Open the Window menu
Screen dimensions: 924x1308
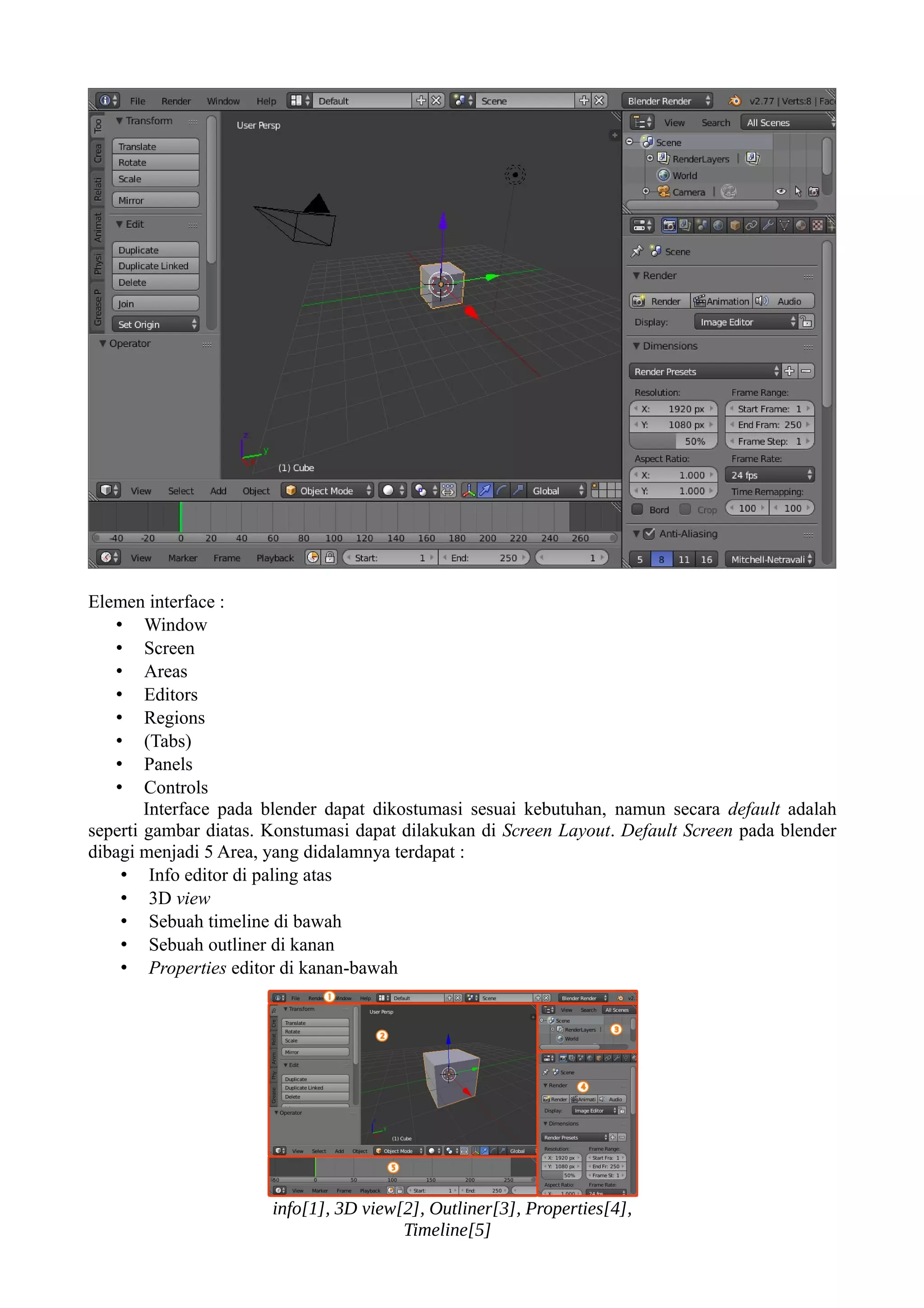pos(223,101)
